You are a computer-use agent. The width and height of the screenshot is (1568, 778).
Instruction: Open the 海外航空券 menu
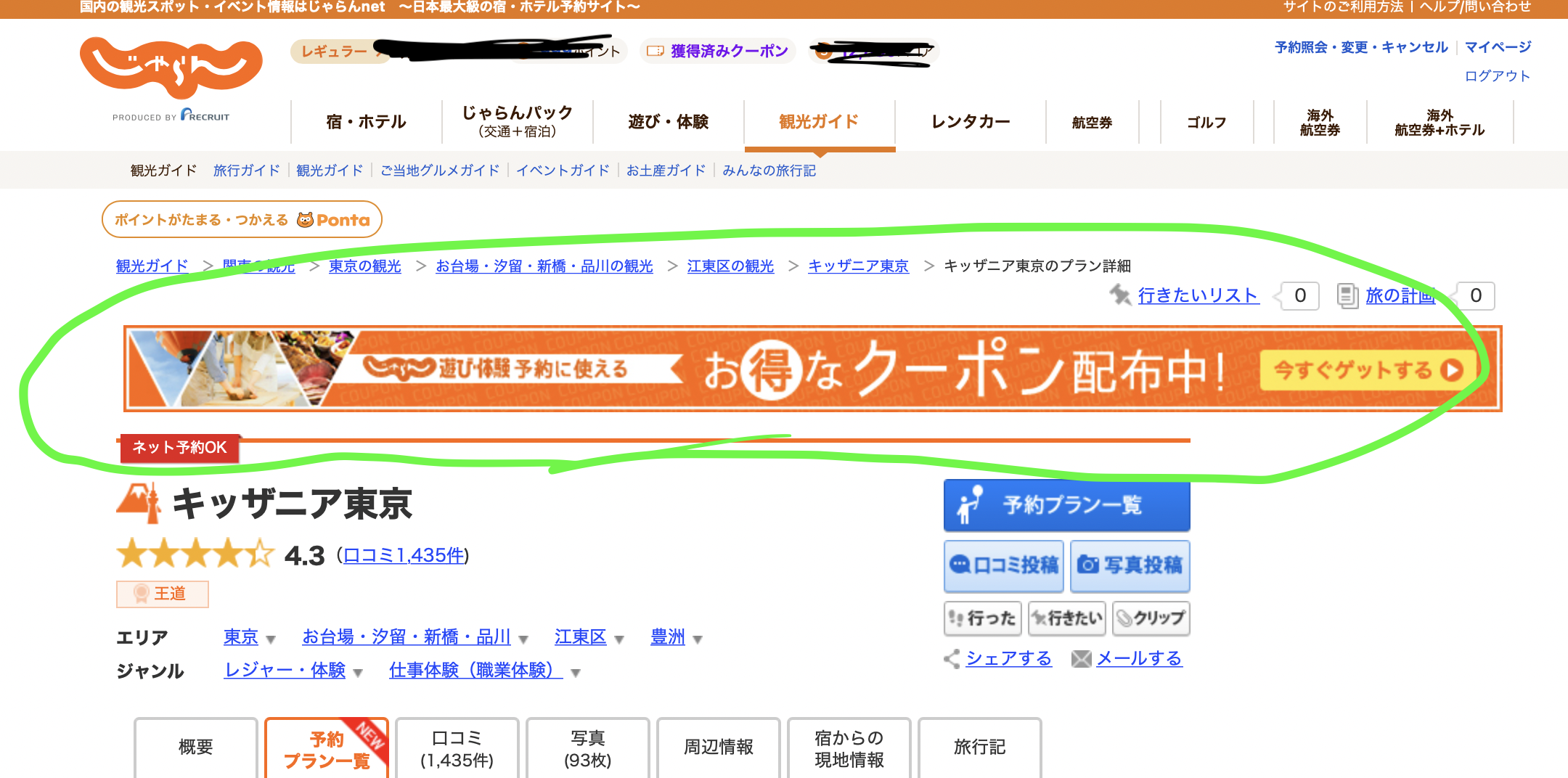click(1320, 122)
